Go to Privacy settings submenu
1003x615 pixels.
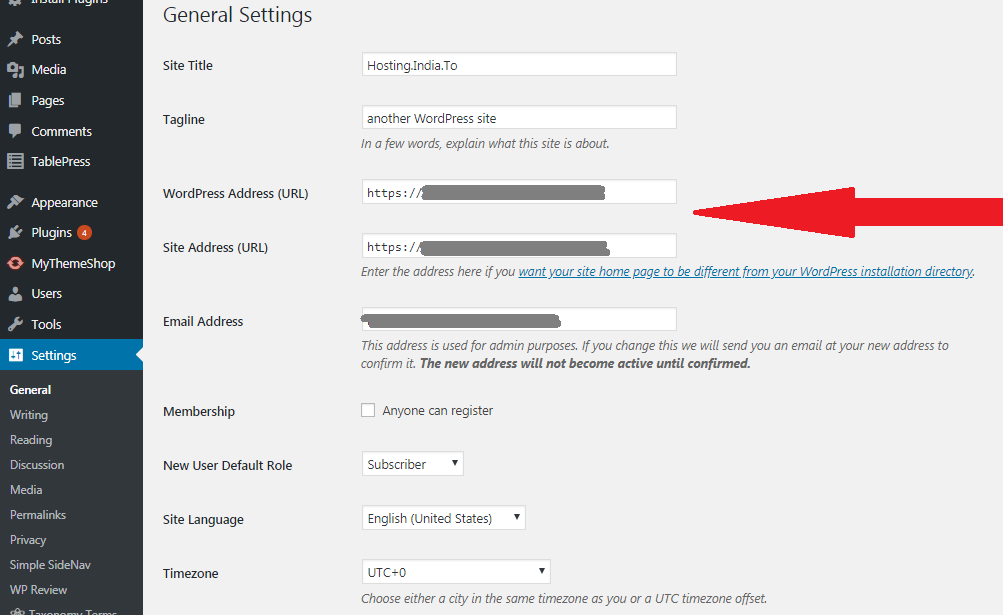point(28,539)
